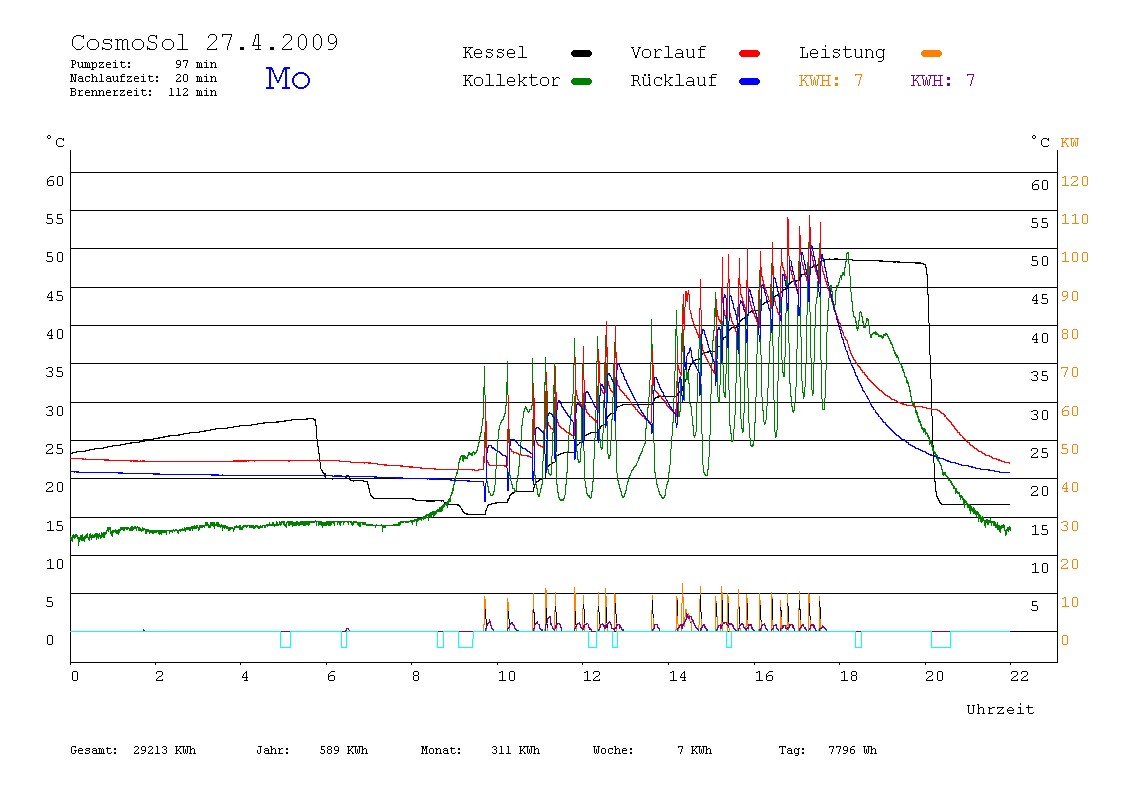
Task: Select the "7796 Wh" daily value
Action: (852, 750)
